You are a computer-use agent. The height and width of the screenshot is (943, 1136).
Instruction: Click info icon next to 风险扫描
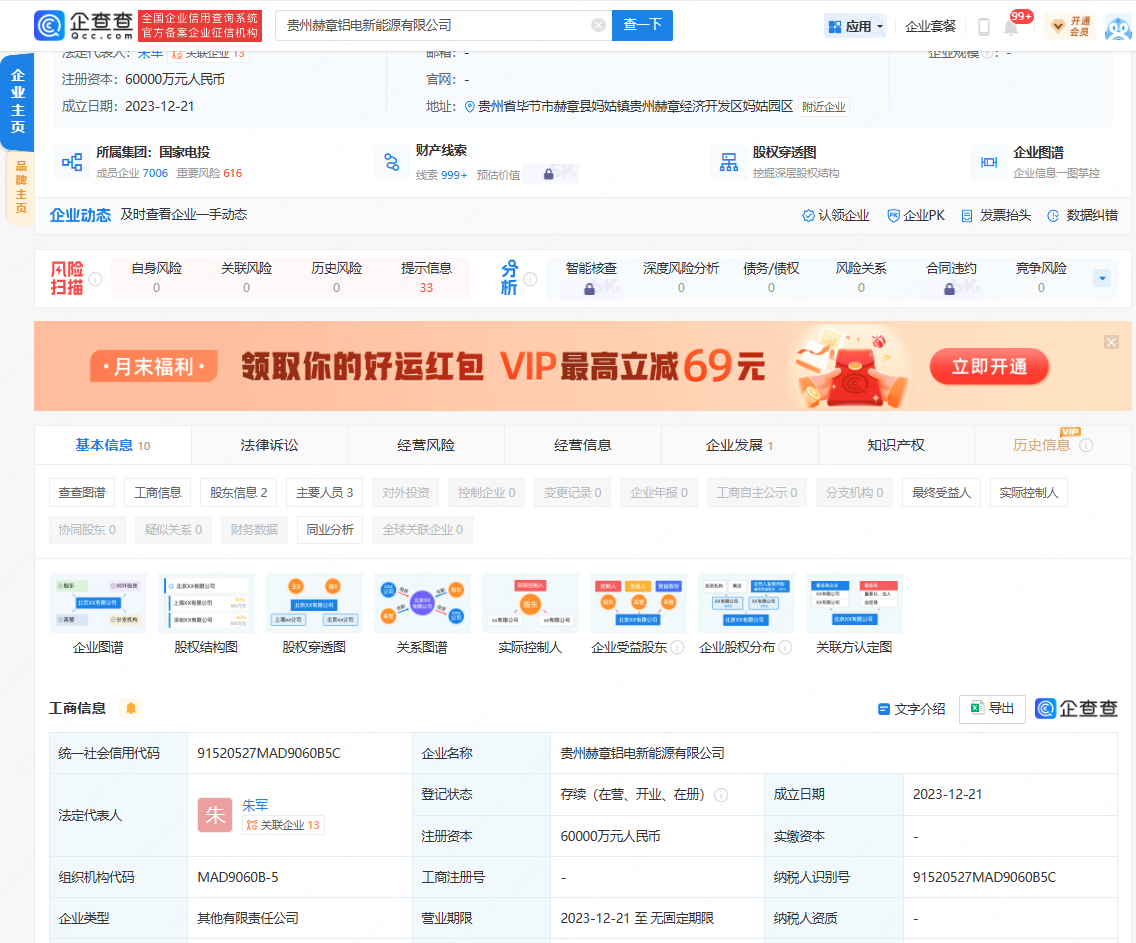pyautogui.click(x=95, y=279)
